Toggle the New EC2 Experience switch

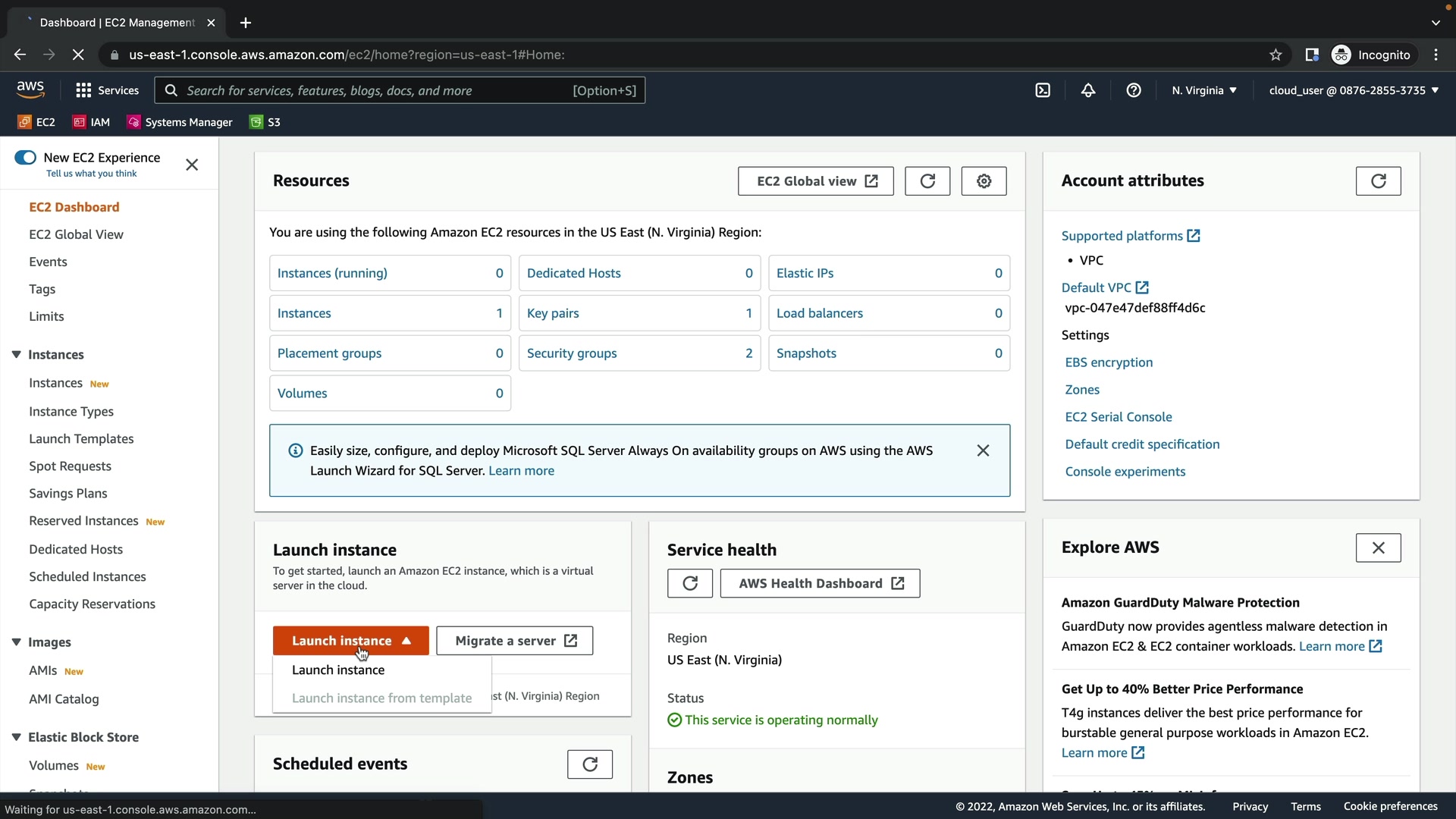[x=25, y=158]
